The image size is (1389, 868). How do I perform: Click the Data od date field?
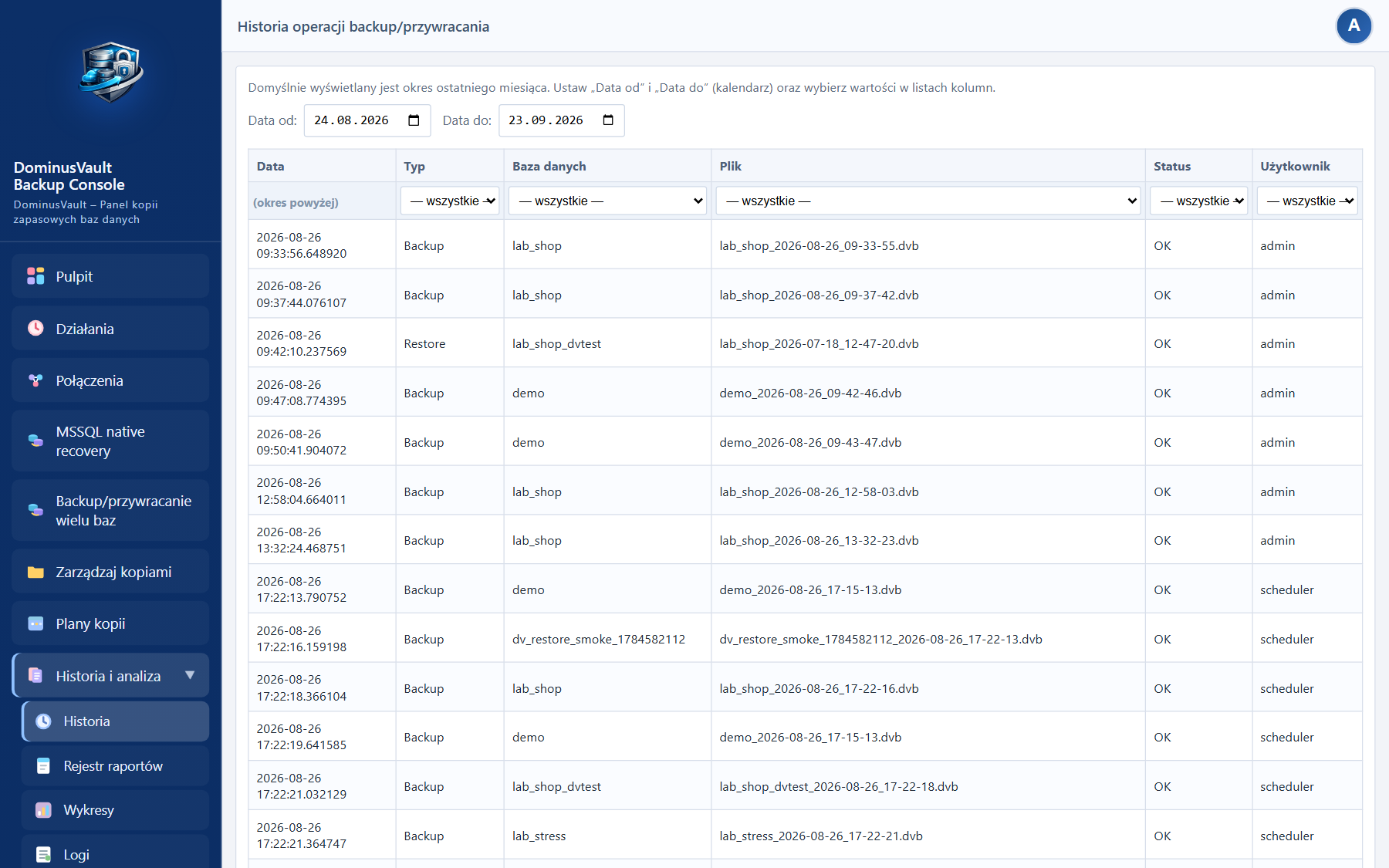(x=367, y=120)
